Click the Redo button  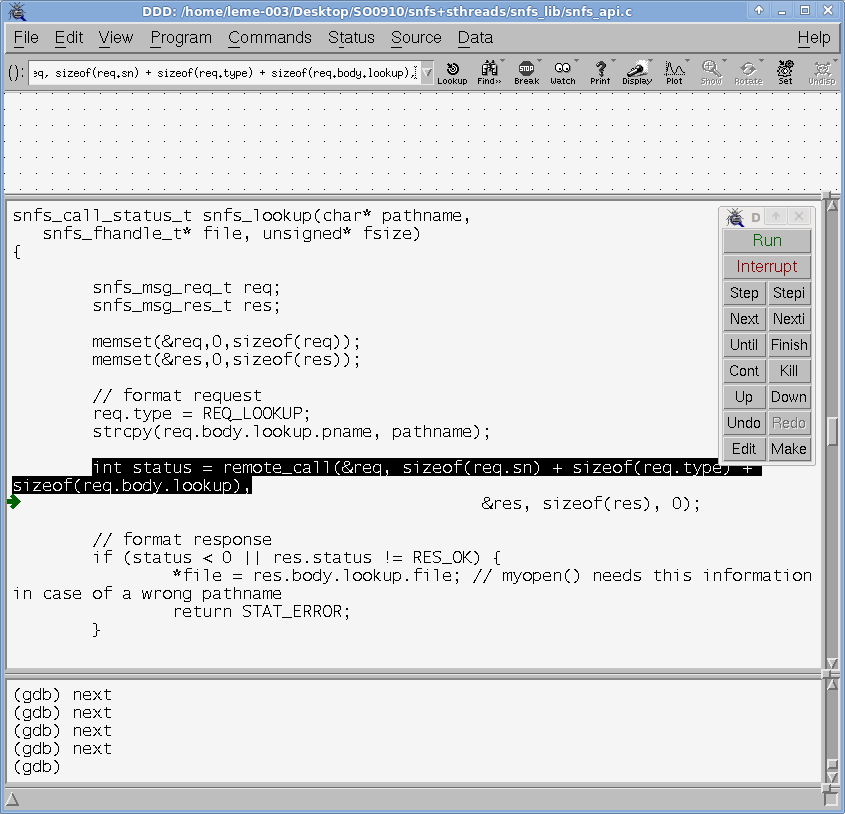[788, 423]
